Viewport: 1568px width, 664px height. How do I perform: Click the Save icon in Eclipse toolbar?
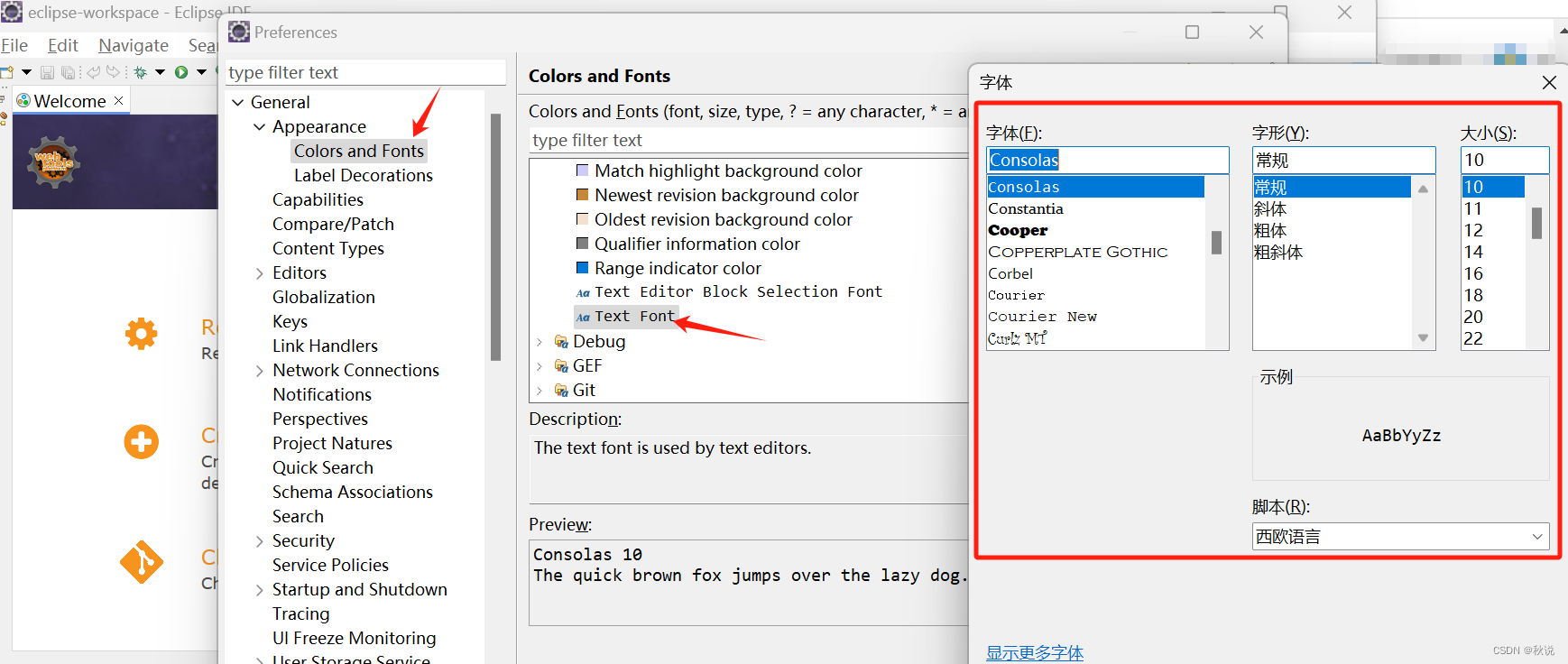[x=47, y=72]
